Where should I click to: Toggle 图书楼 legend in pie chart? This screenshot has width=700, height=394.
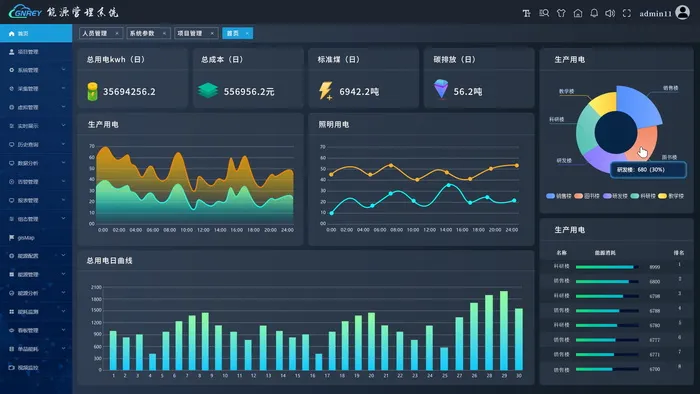[587, 196]
